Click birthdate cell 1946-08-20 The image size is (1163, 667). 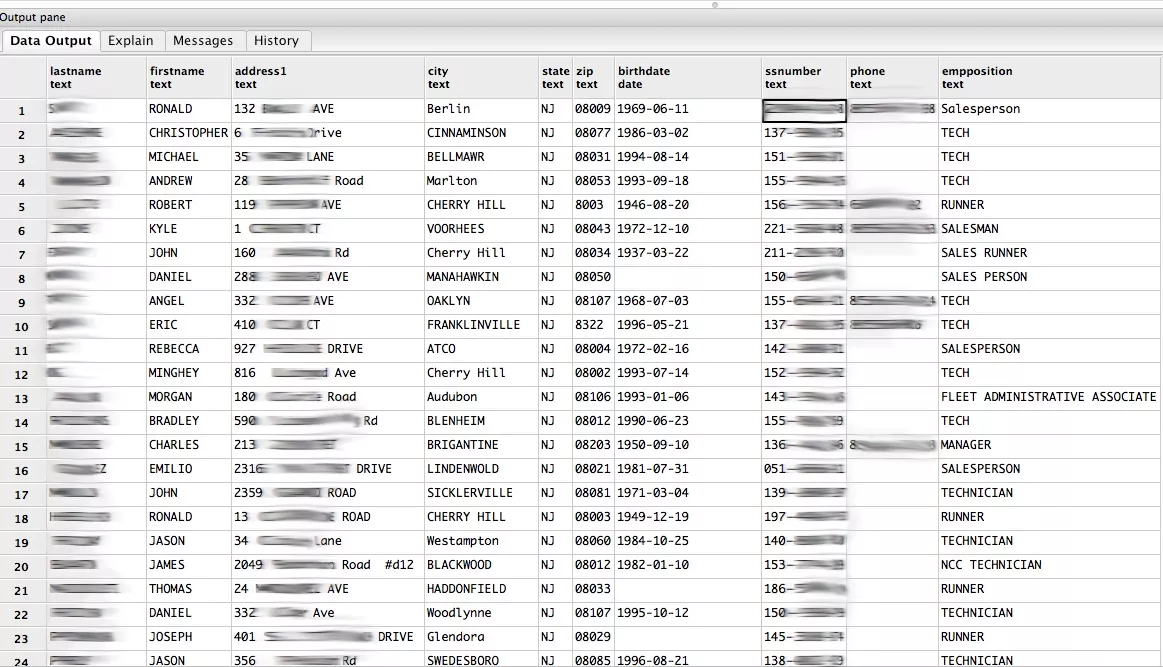click(688, 205)
